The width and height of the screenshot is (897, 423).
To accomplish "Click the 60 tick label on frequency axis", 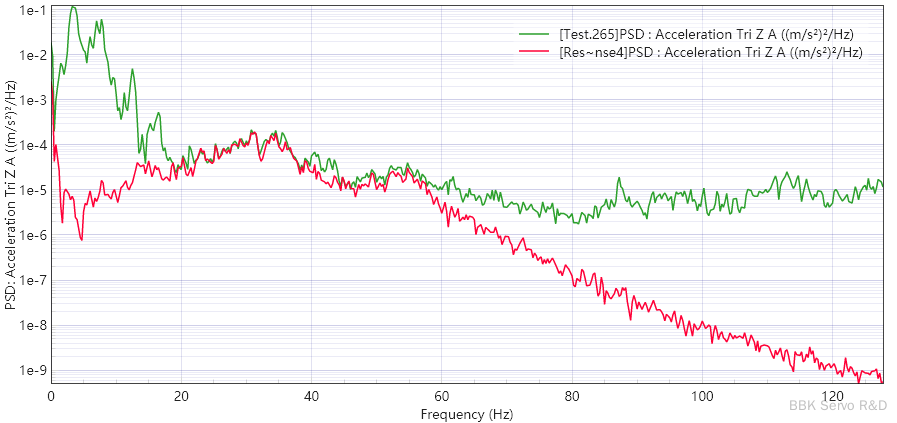I will [x=442, y=395].
